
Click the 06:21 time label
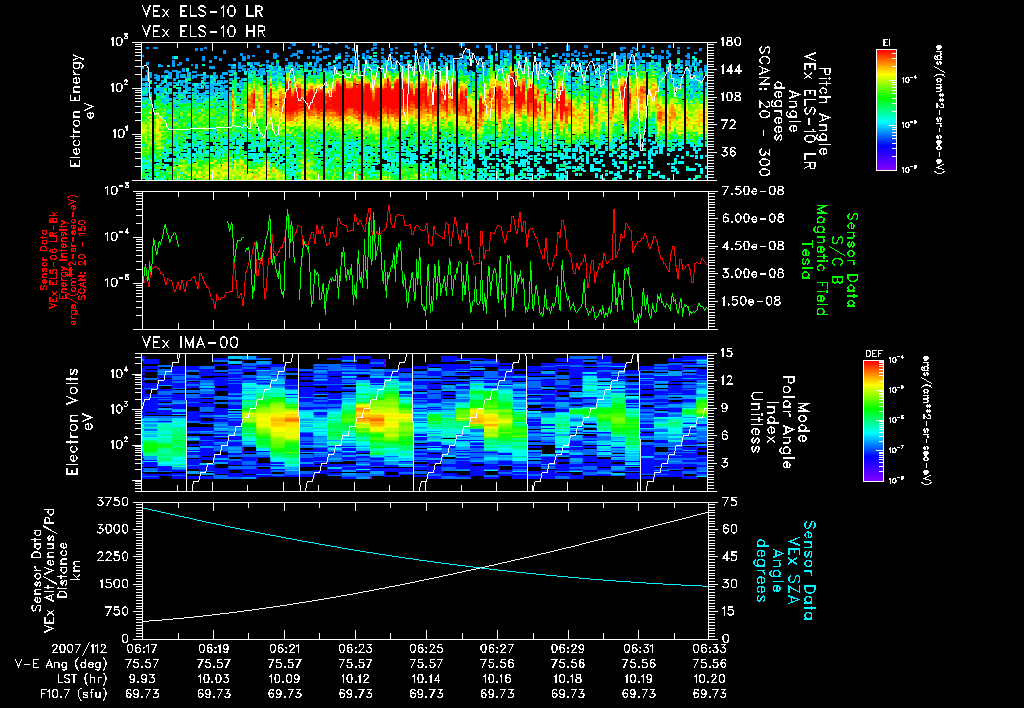[284, 649]
